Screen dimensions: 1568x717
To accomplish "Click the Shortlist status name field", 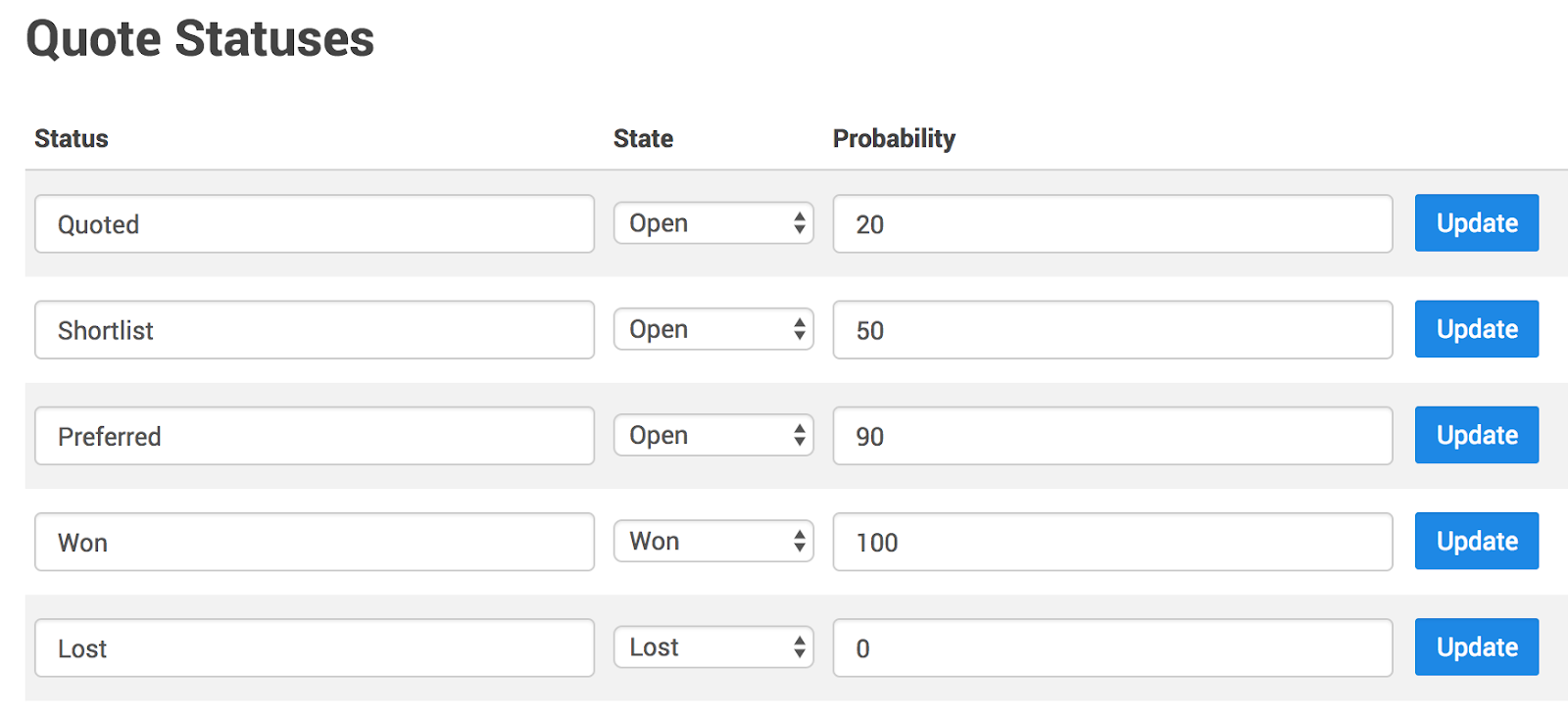I will pyautogui.click(x=314, y=330).
